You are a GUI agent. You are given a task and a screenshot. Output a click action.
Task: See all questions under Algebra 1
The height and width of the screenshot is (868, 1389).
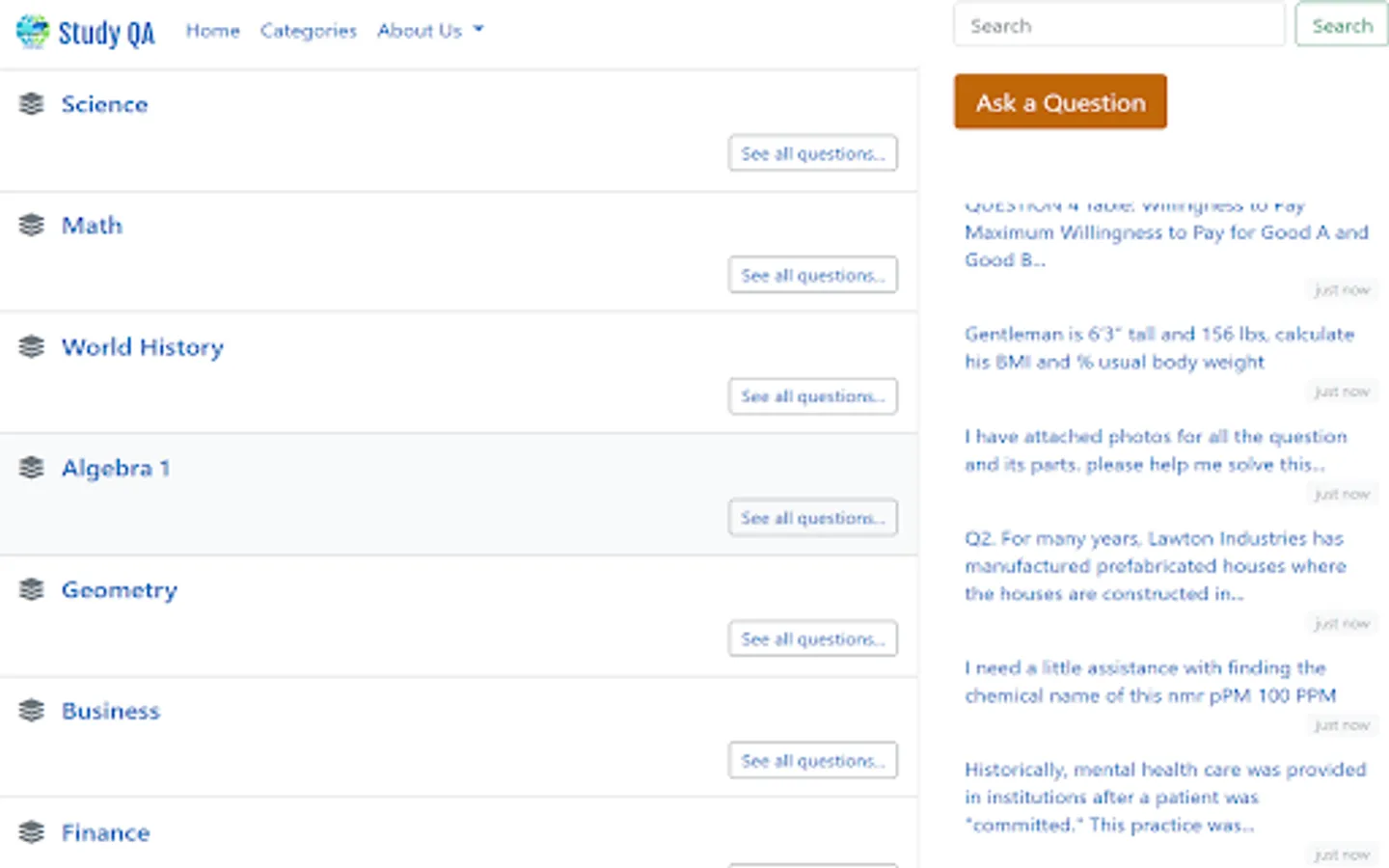tap(812, 518)
